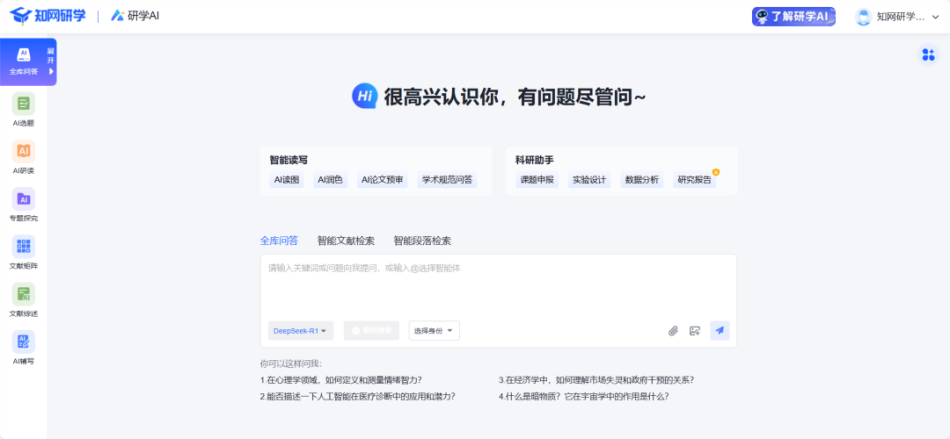The height and width of the screenshot is (439, 950).
Task: Click into the question input text box
Action: (x=497, y=285)
